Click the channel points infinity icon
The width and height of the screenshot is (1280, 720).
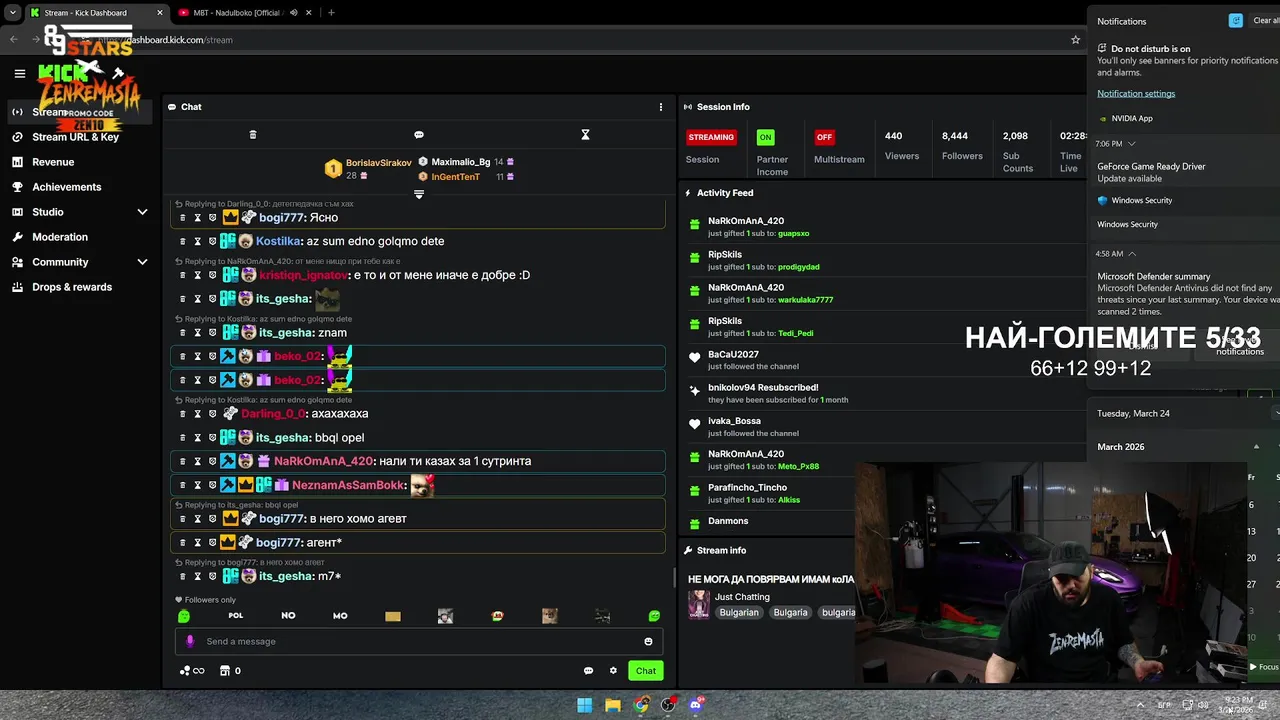(192, 671)
